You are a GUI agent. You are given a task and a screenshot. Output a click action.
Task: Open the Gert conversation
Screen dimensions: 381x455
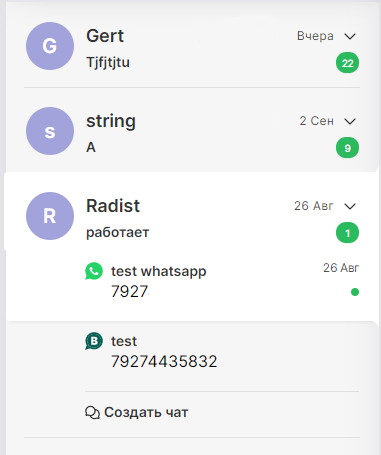[192, 46]
